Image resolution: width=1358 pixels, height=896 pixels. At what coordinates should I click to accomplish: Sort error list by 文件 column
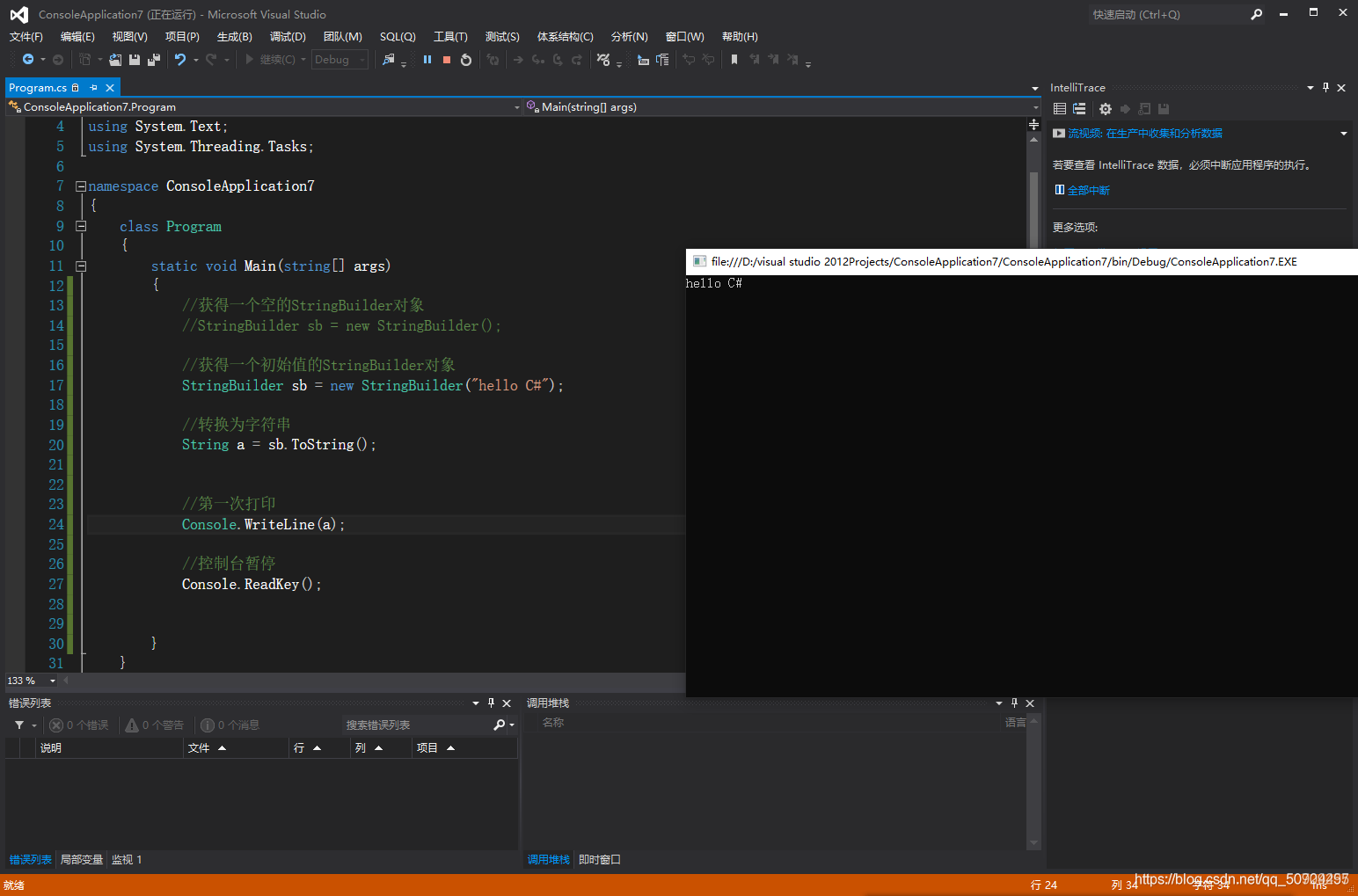pyautogui.click(x=236, y=747)
